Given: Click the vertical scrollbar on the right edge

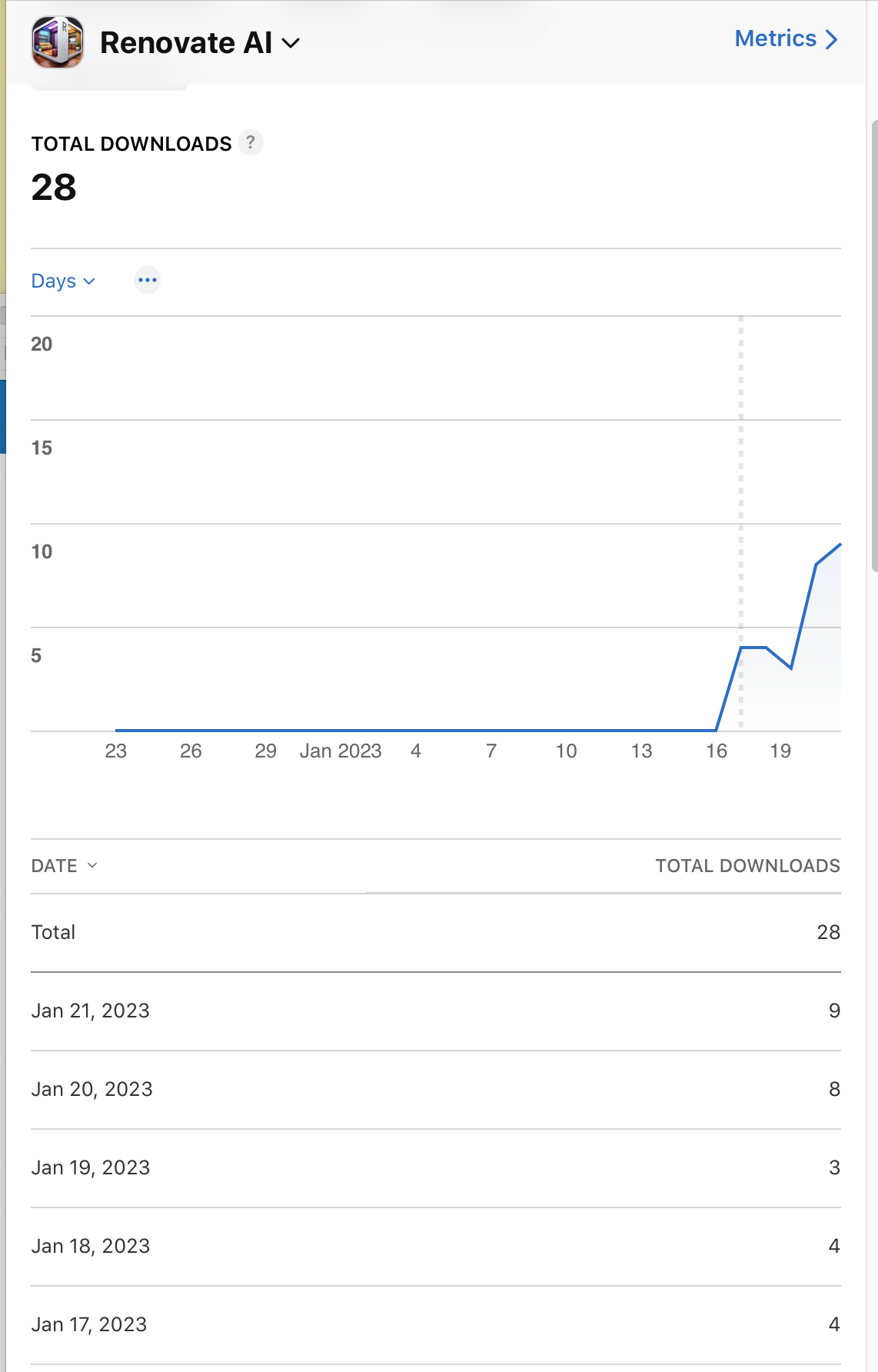Looking at the screenshot, I should 874,346.
